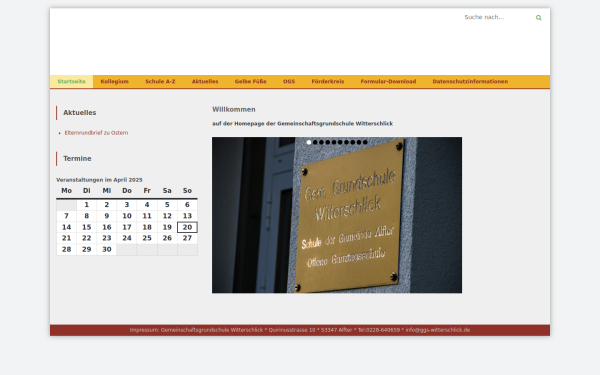Select day 2 in the April calendar
The image size is (600, 375).
[x=107, y=205]
